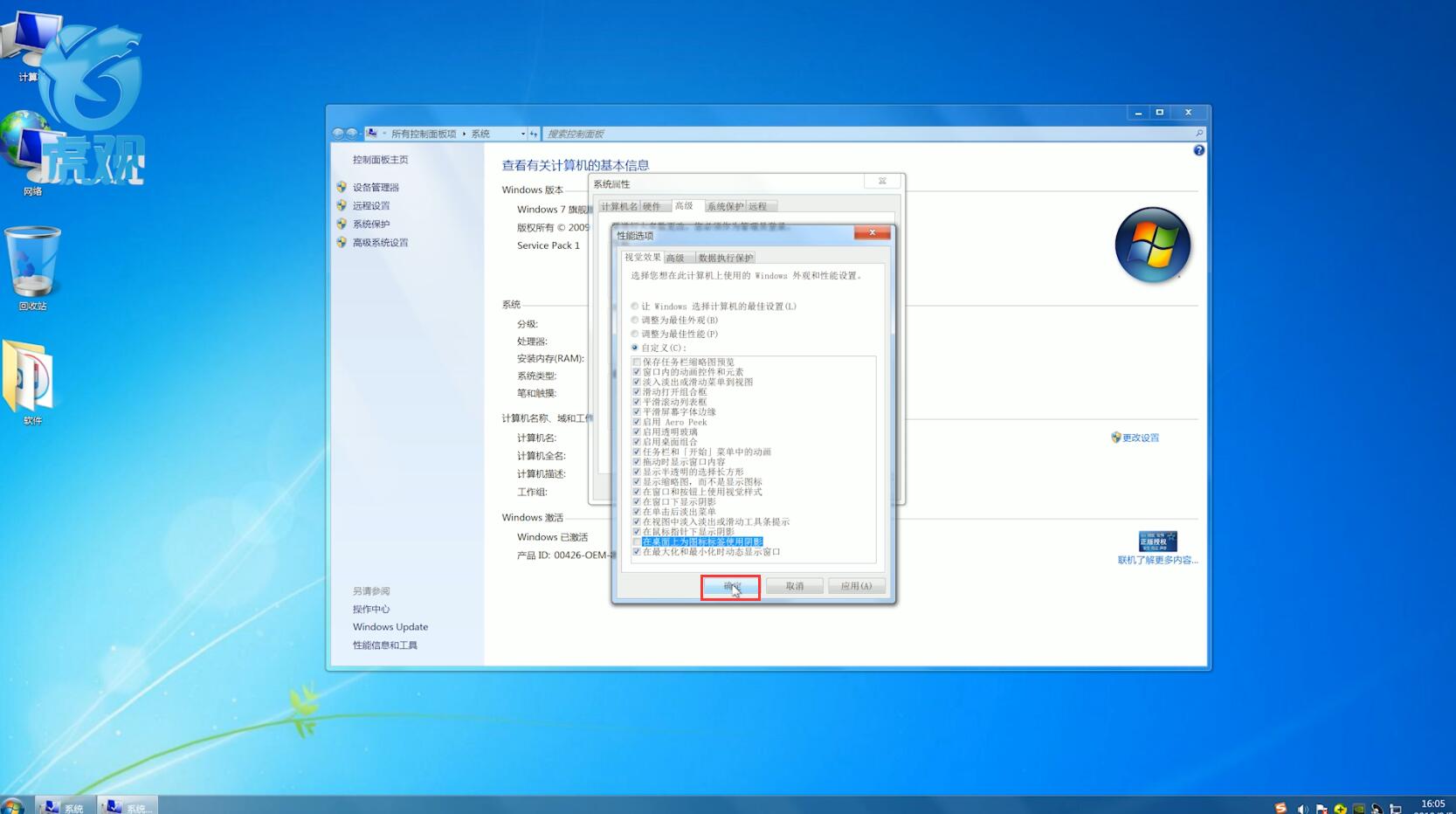Open the address bar dropdown arrow

(x=523, y=134)
